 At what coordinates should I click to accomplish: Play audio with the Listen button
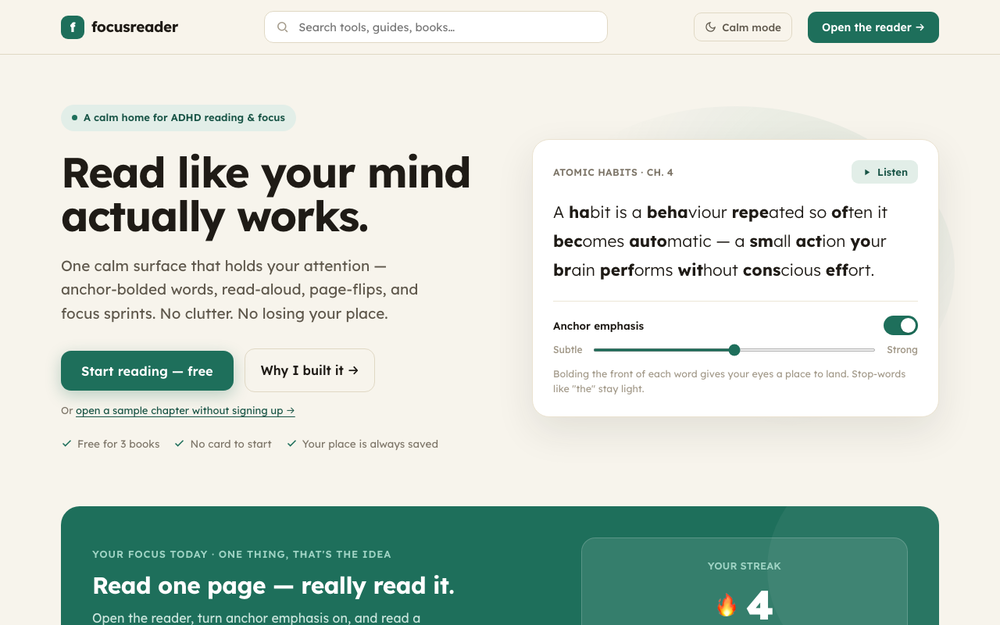point(885,172)
